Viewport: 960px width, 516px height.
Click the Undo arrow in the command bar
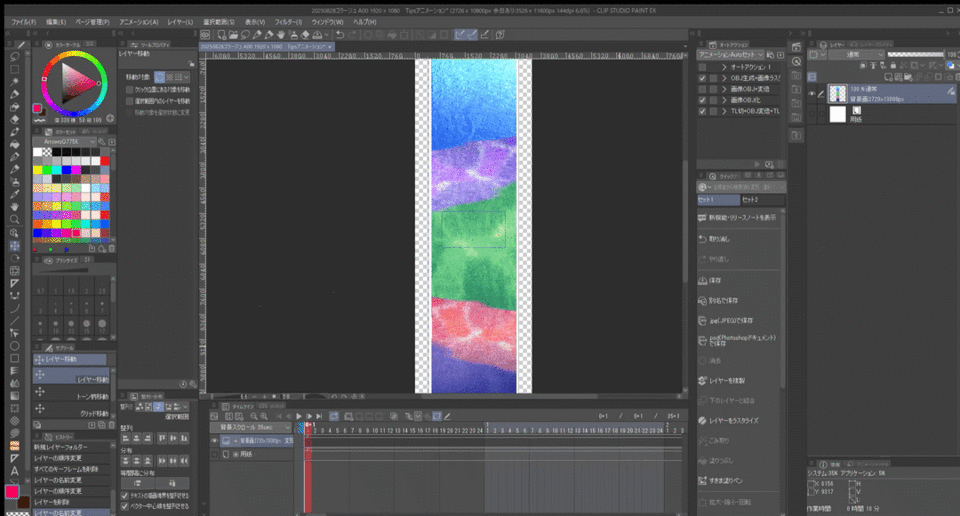pyautogui.click(x=341, y=35)
